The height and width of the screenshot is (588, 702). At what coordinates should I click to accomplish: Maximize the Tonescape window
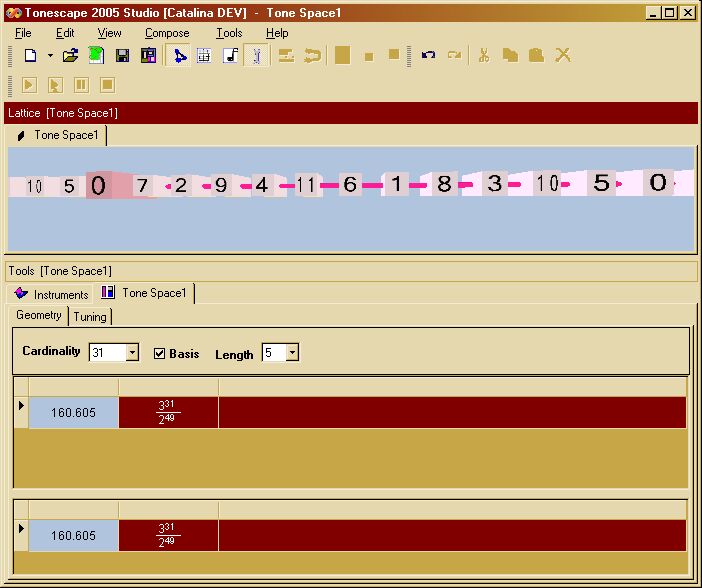670,13
